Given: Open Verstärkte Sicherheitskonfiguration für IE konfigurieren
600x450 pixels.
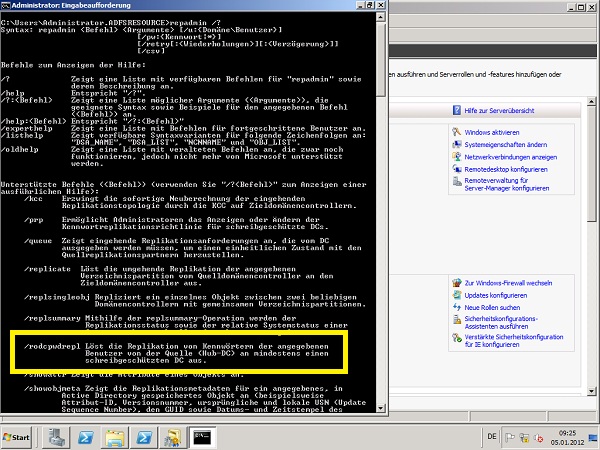Looking at the screenshot, I should (514, 341).
